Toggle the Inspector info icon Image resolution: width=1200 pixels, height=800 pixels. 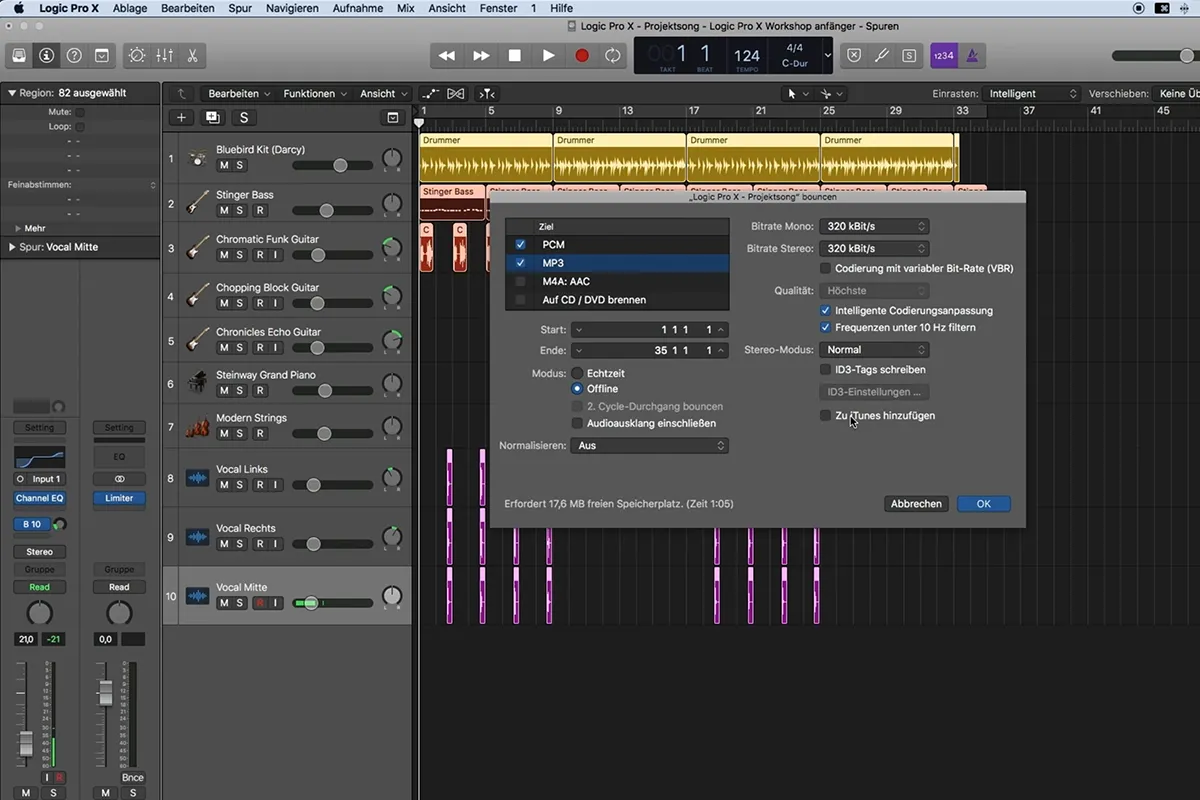click(46, 56)
